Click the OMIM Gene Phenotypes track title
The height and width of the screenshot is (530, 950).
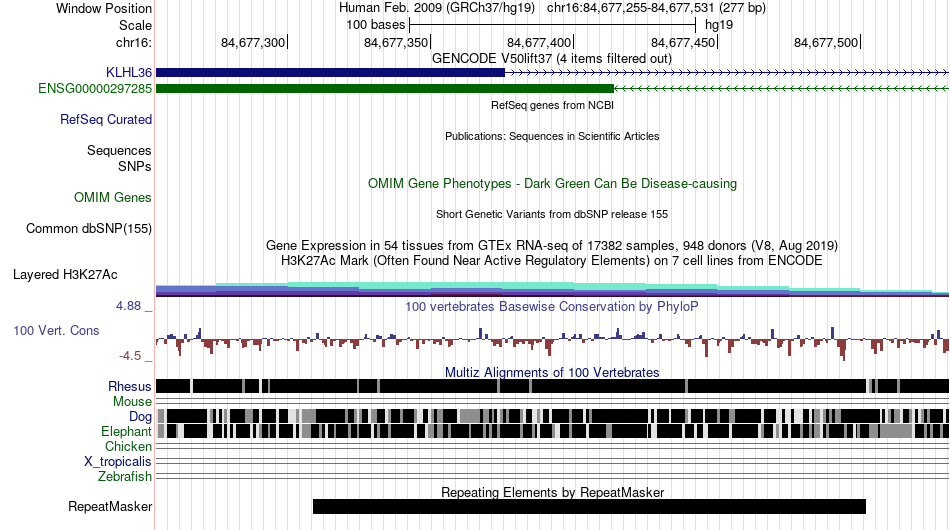click(552, 184)
